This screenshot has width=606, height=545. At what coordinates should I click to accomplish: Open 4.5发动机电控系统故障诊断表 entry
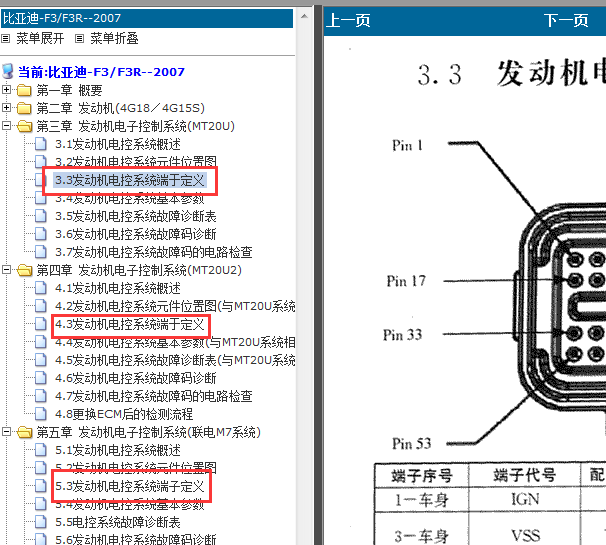click(x=175, y=360)
